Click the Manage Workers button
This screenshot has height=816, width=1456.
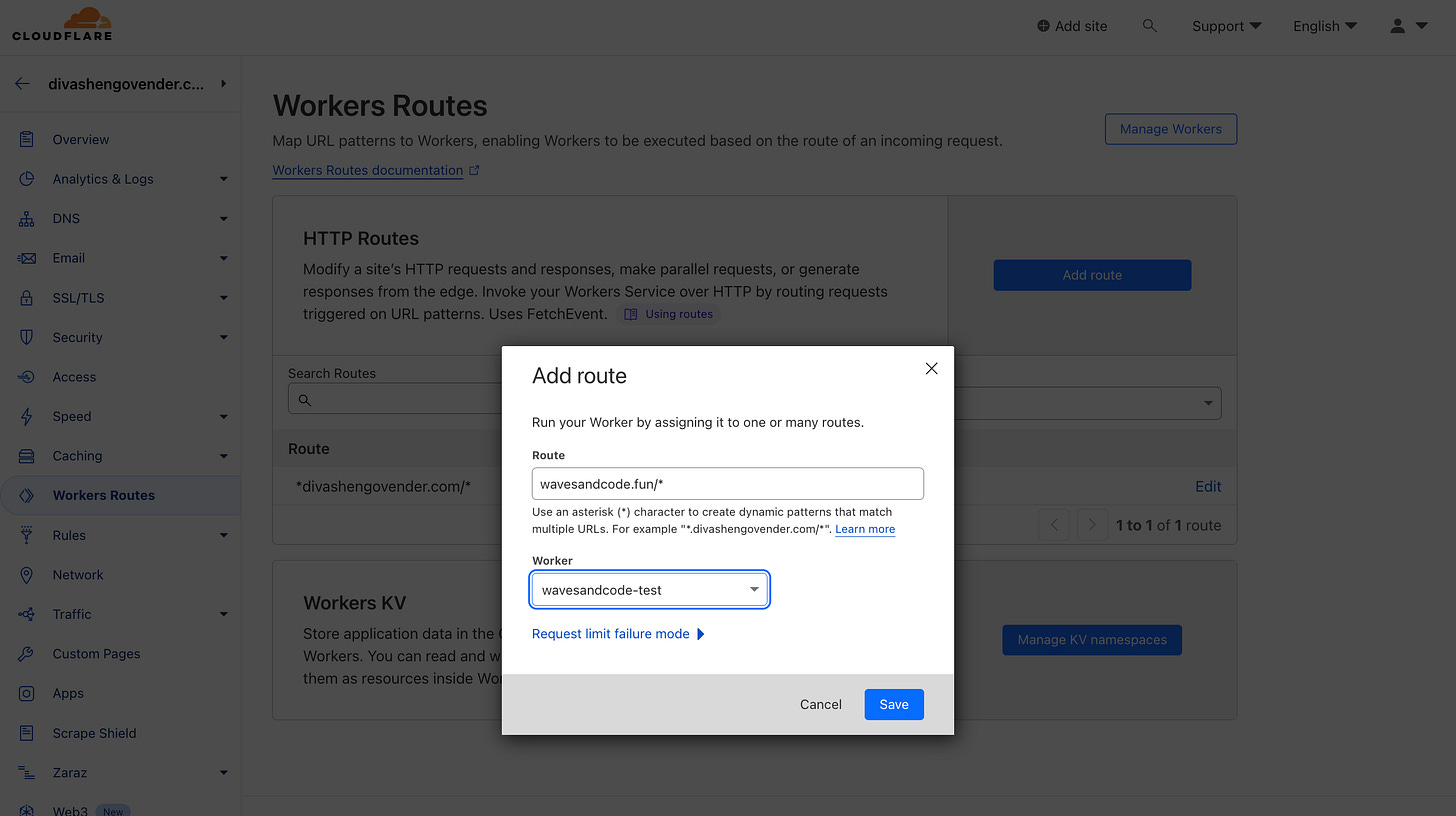[x=1171, y=129]
